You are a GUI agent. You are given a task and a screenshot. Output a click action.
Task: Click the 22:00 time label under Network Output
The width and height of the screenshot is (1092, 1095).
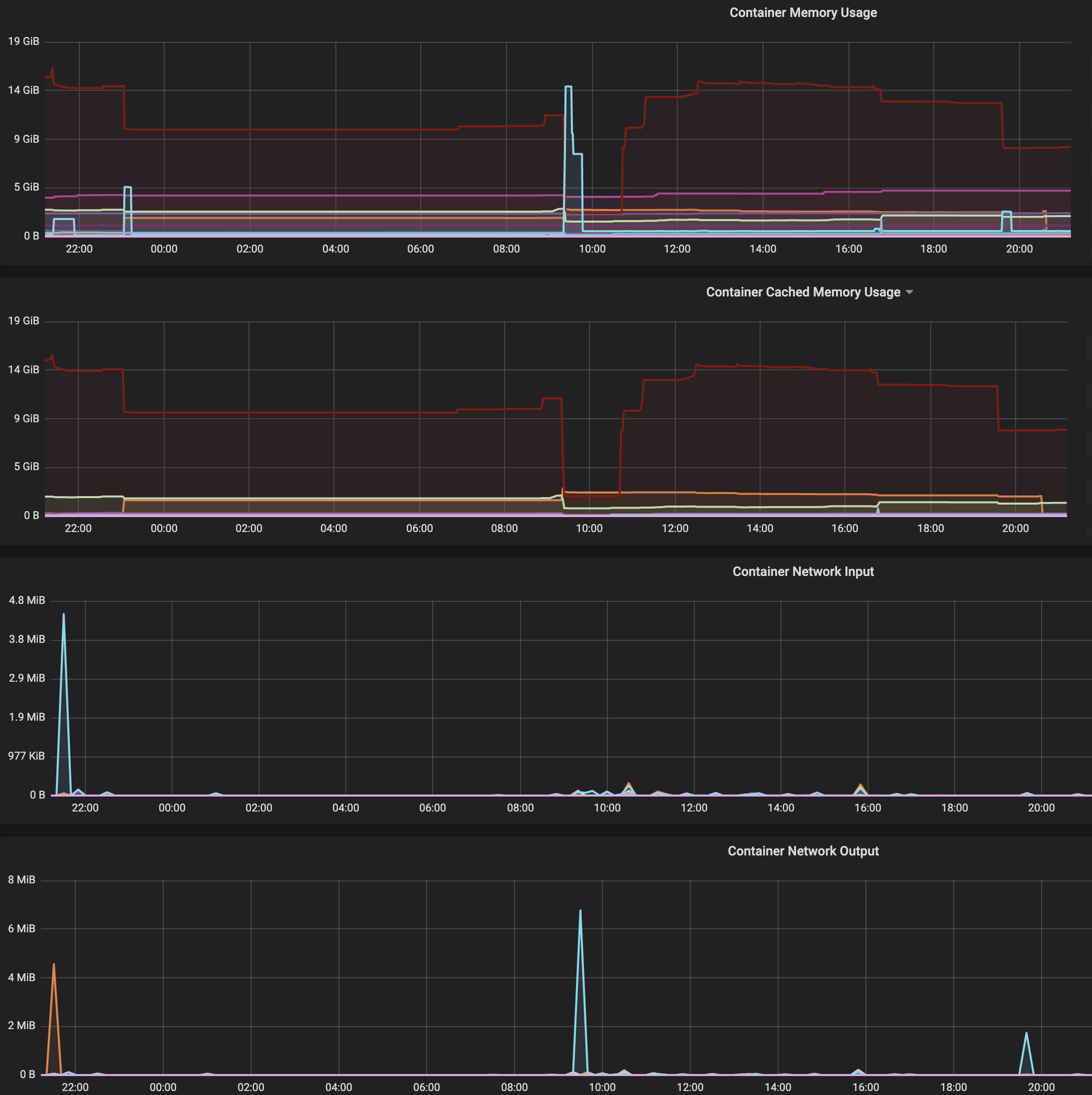pos(75,1087)
